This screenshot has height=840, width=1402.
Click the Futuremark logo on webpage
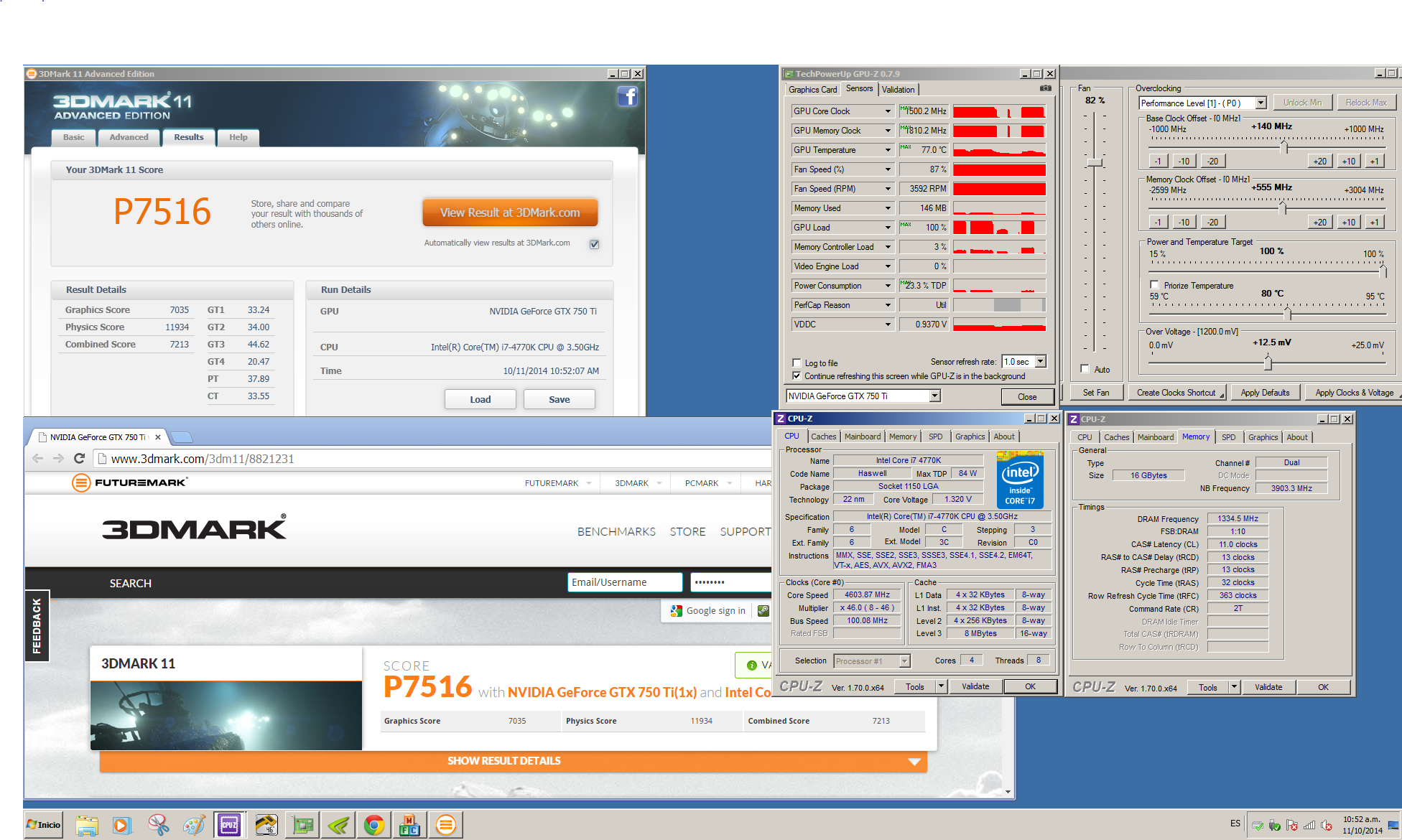pyautogui.click(x=130, y=482)
